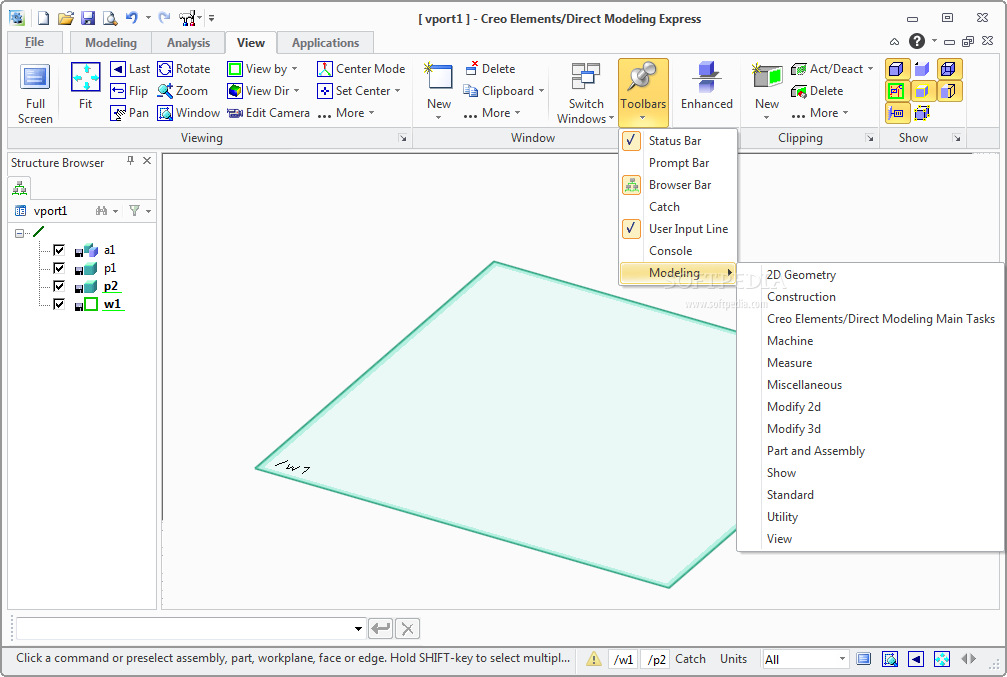Click the /p2 status bar button

[656, 659]
